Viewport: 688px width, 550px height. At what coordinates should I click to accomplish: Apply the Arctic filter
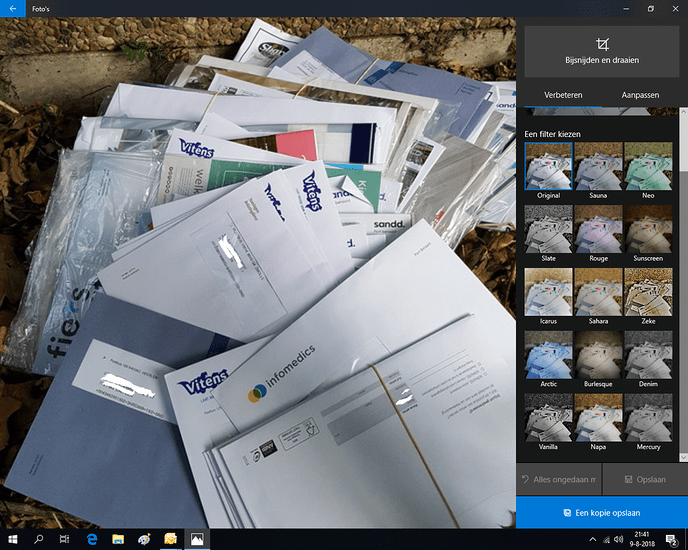[548, 355]
